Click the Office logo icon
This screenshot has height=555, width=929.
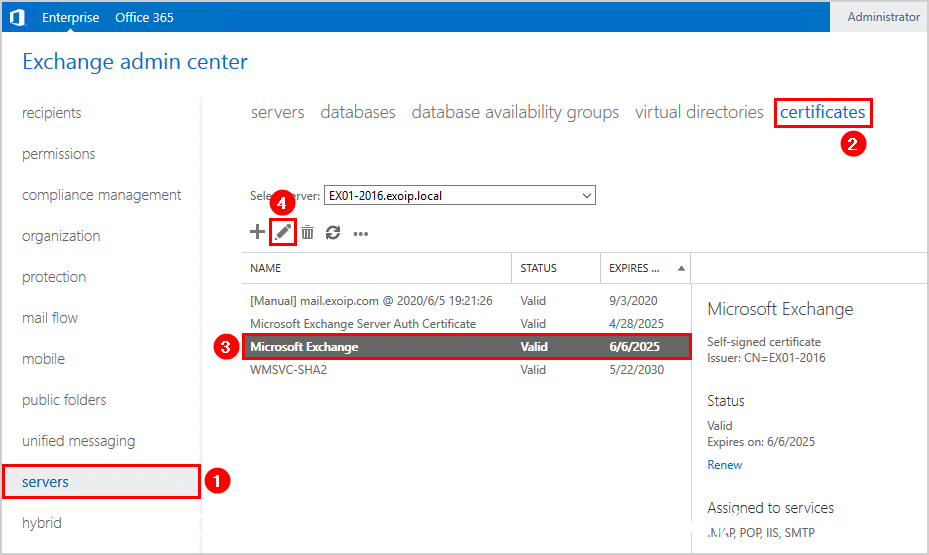[18, 17]
